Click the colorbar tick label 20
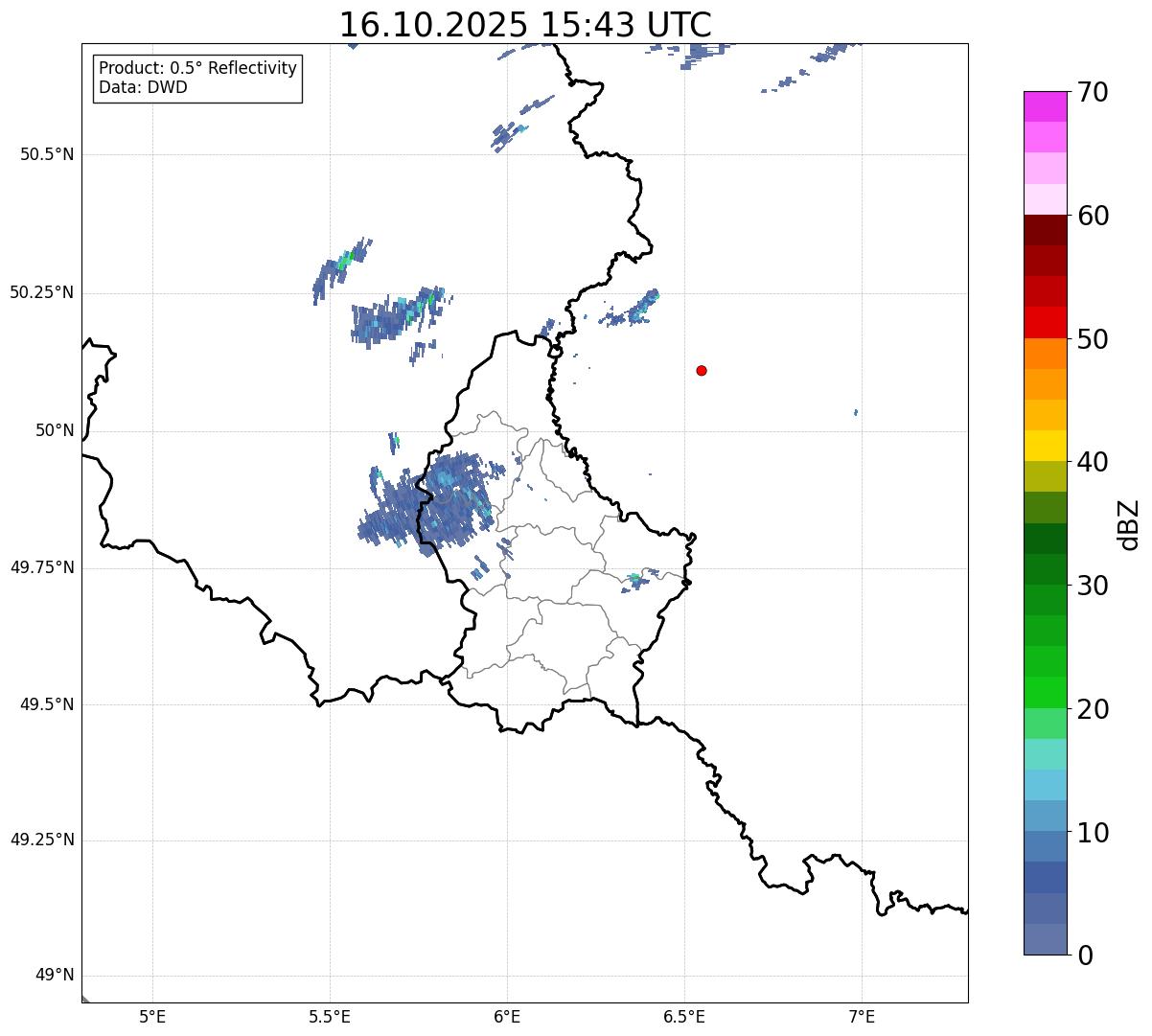 coord(1093,709)
